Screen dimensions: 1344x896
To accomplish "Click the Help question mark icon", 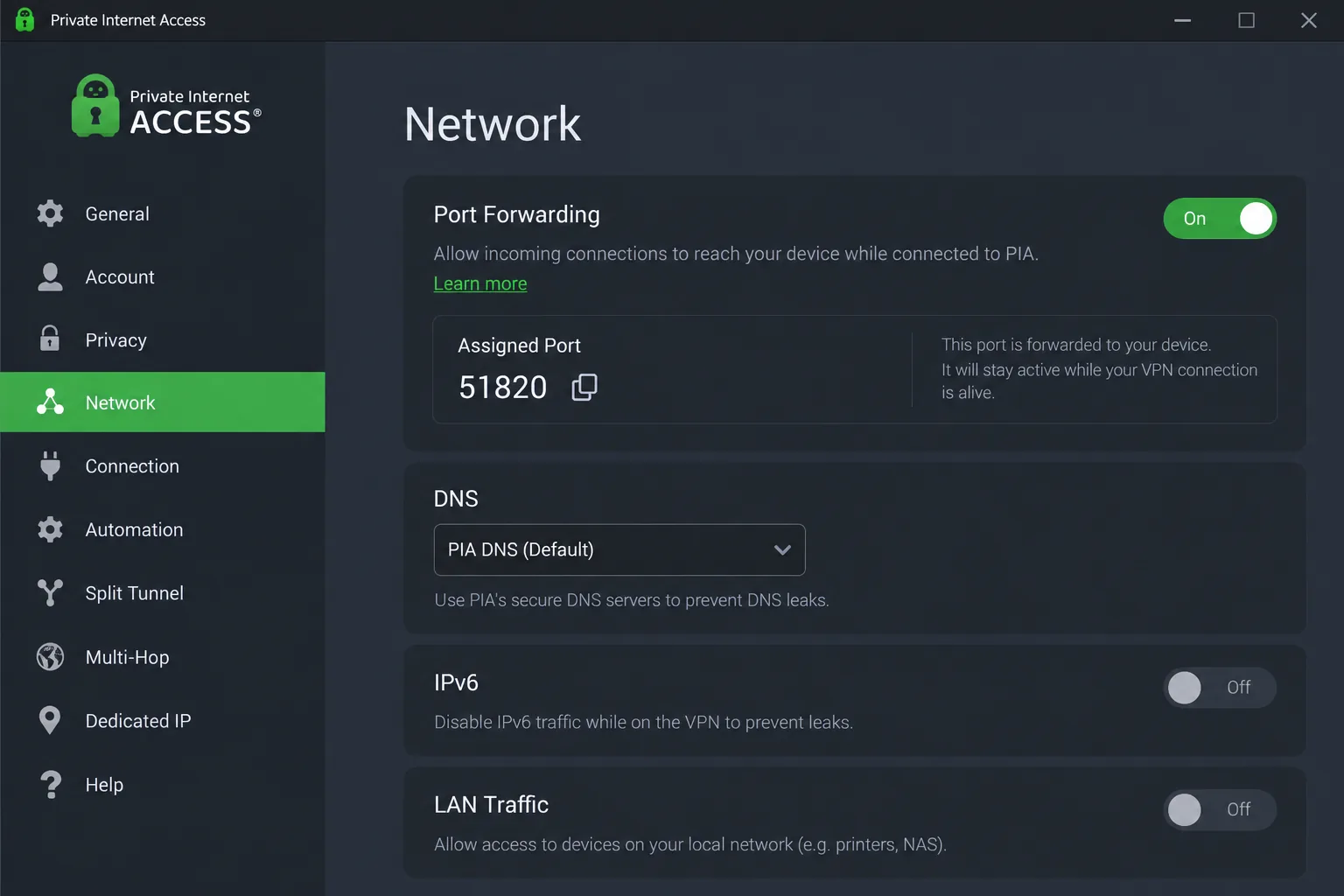I will click(51, 784).
